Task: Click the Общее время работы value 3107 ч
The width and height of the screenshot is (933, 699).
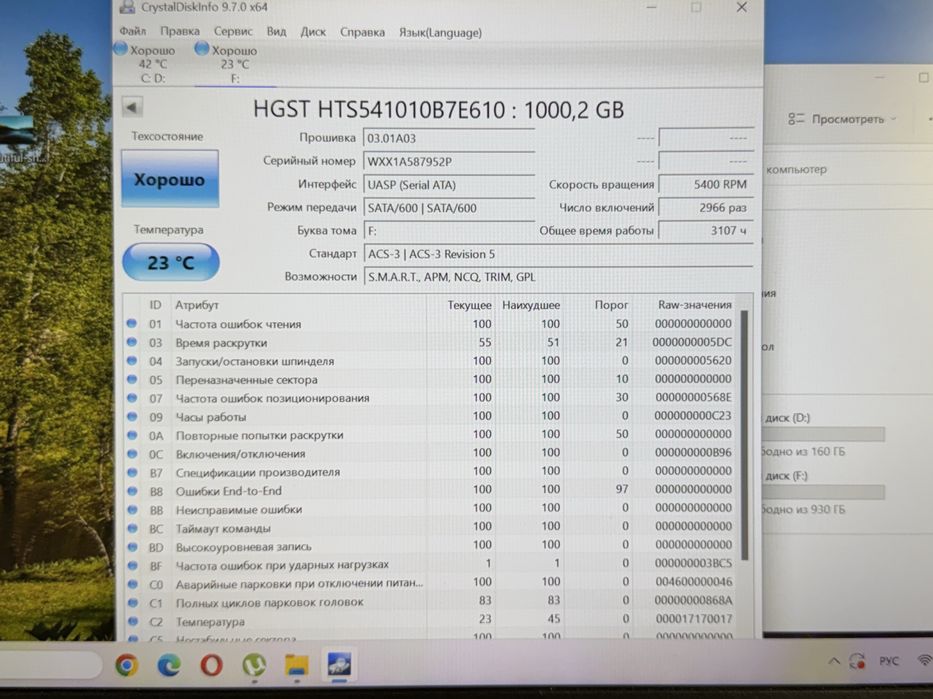Action: pyautogui.click(x=706, y=230)
